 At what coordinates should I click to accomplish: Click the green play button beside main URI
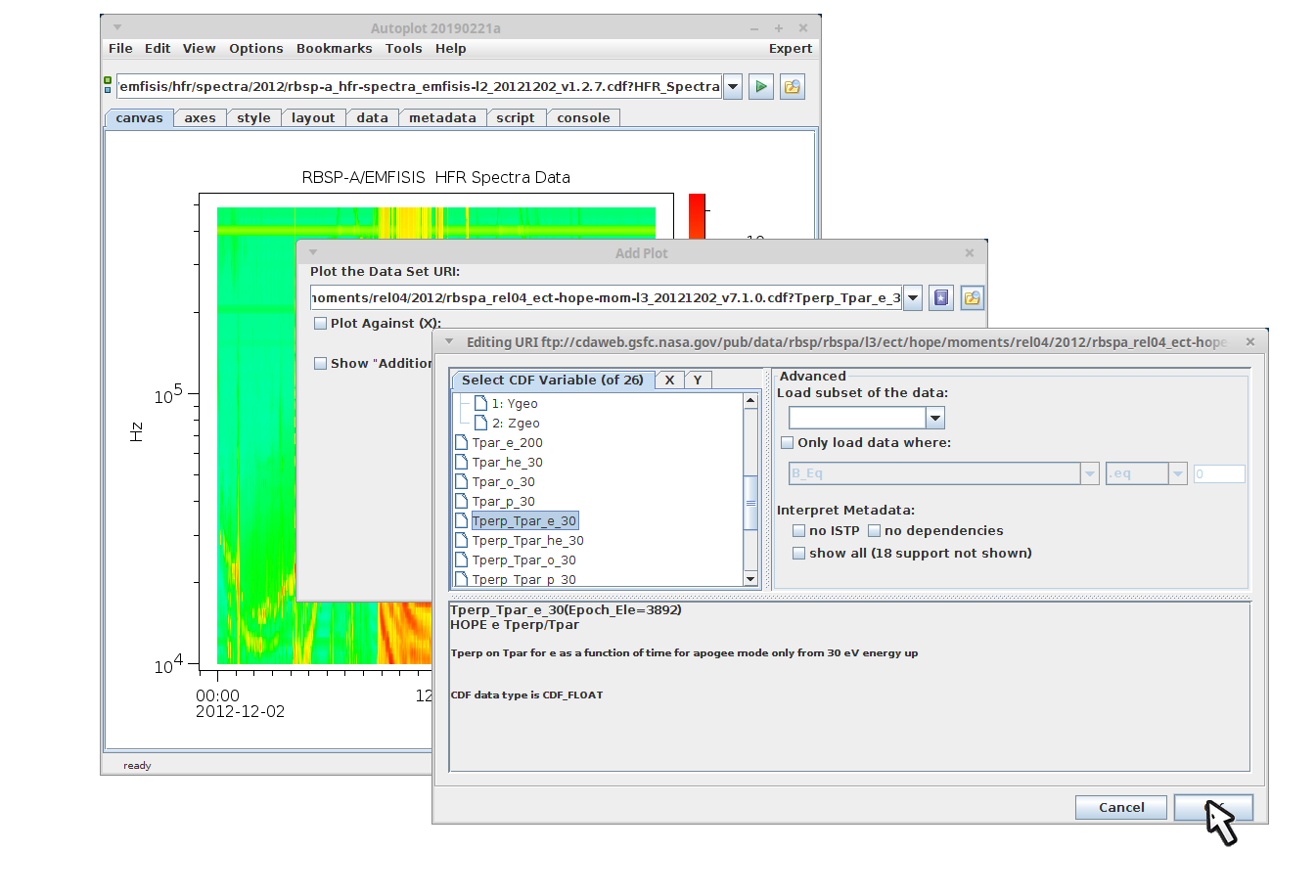click(760, 87)
